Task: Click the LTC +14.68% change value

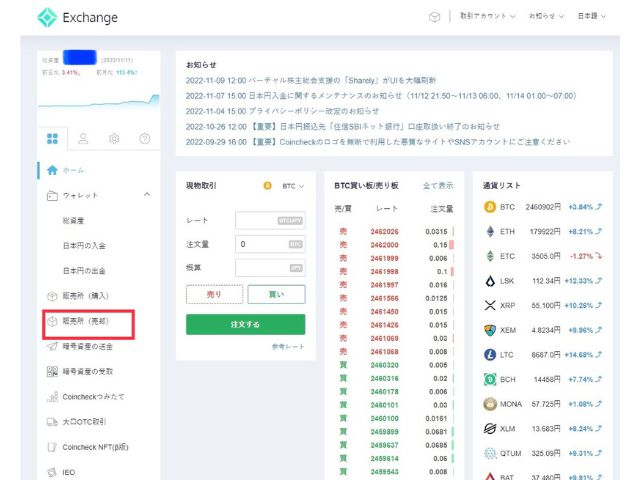Action: click(579, 355)
